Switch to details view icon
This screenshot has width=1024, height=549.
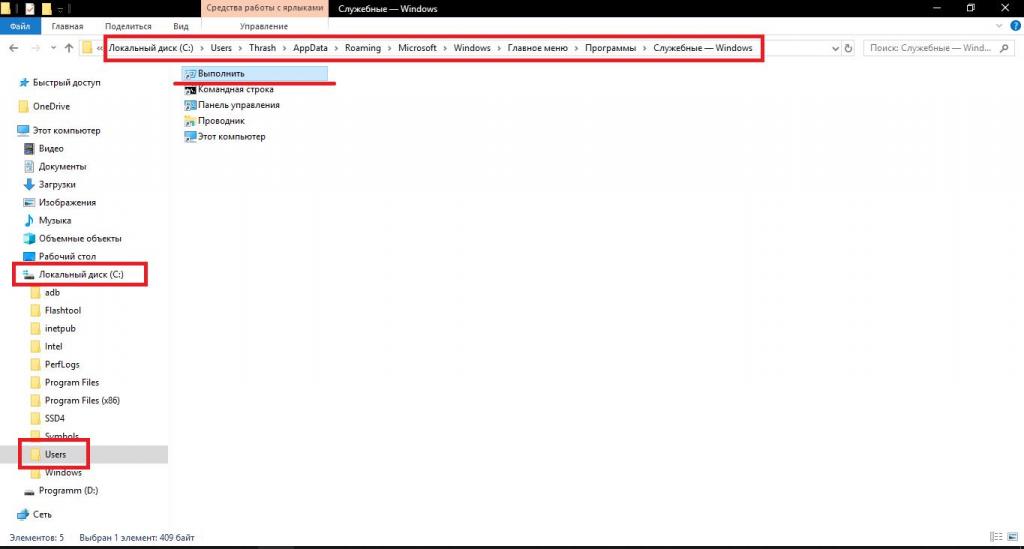pos(997,537)
